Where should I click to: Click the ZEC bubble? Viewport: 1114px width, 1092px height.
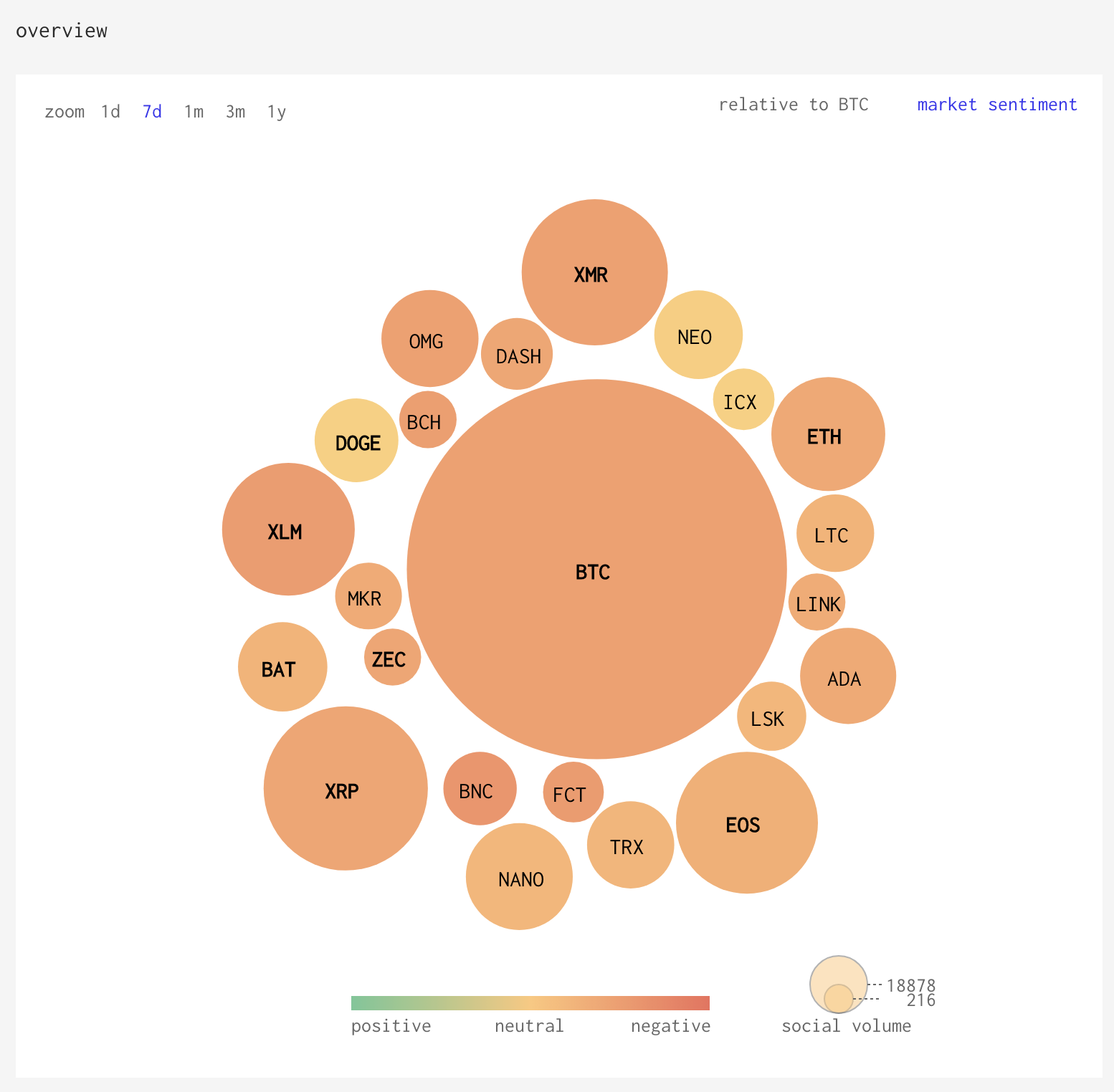tap(392, 657)
